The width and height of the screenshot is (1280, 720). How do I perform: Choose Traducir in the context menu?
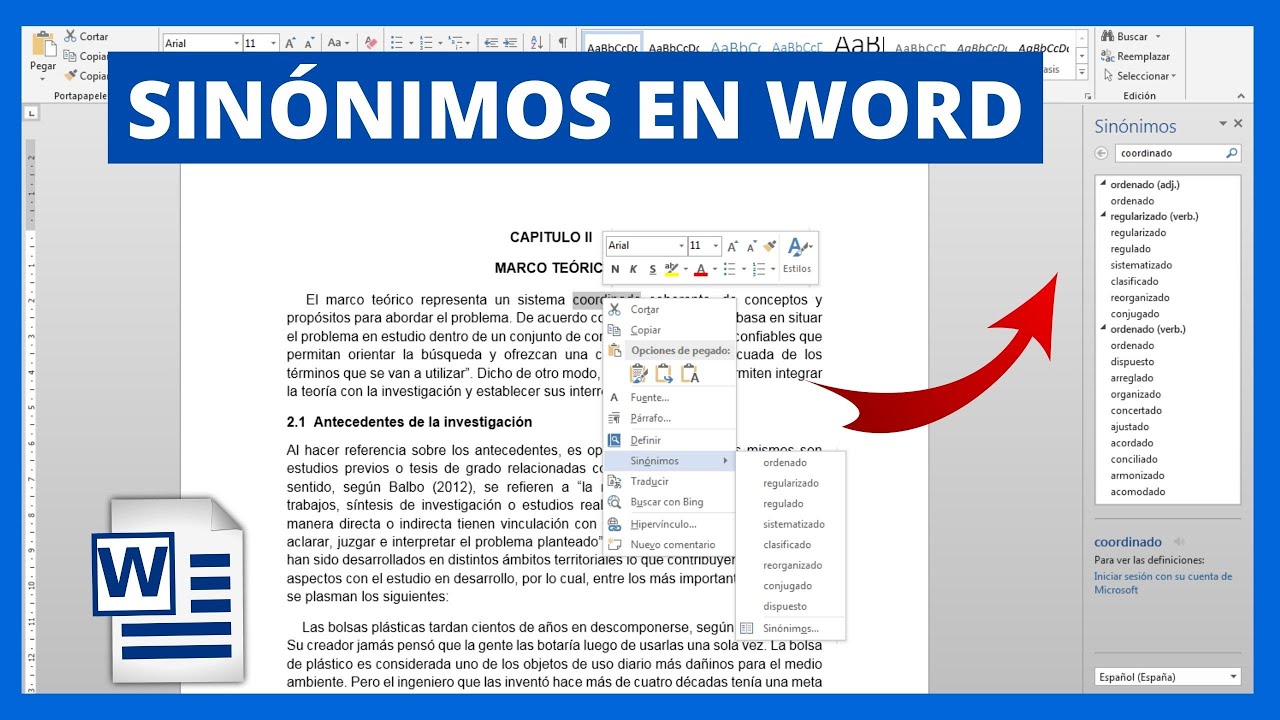(670, 482)
